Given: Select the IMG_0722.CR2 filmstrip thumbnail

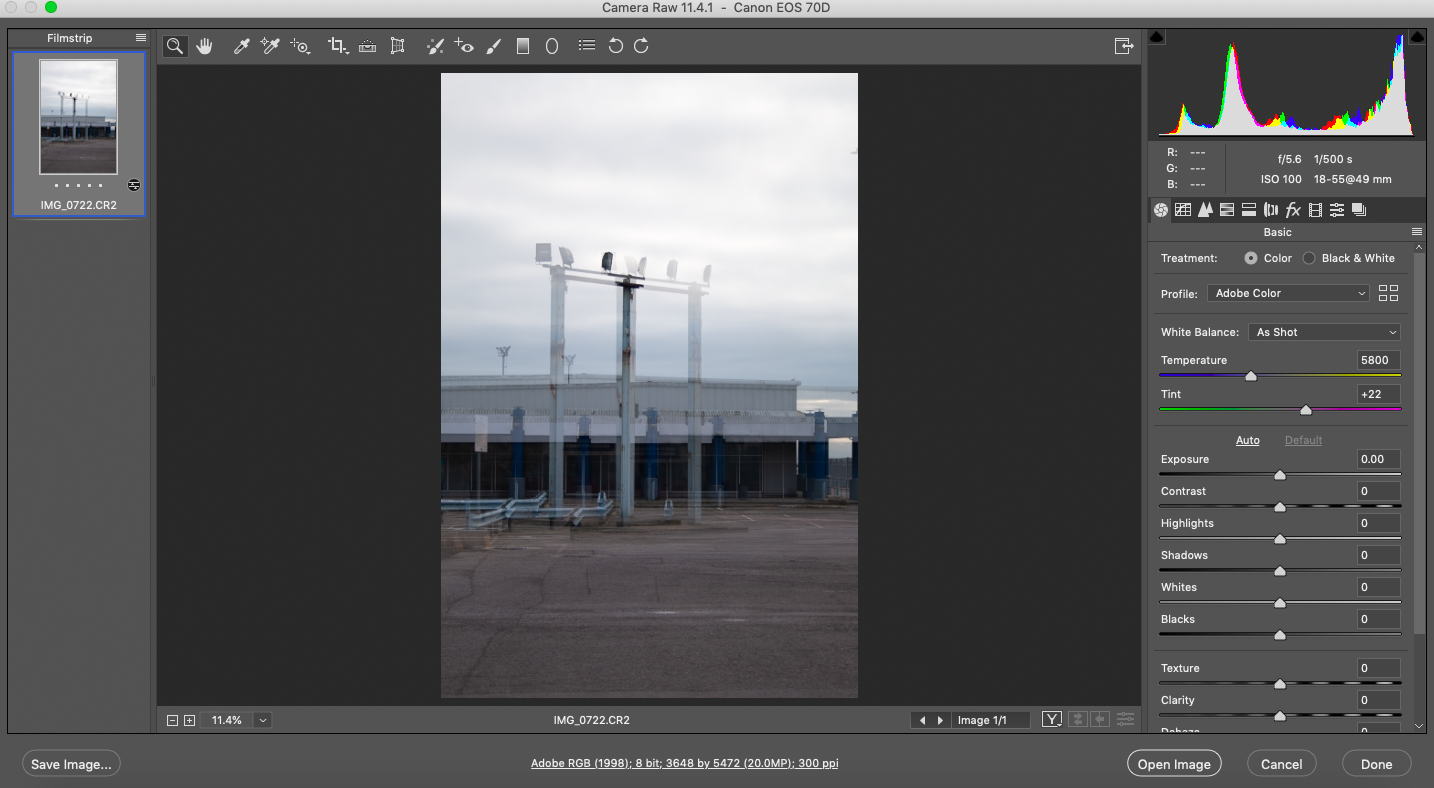Looking at the screenshot, I should coord(78,118).
